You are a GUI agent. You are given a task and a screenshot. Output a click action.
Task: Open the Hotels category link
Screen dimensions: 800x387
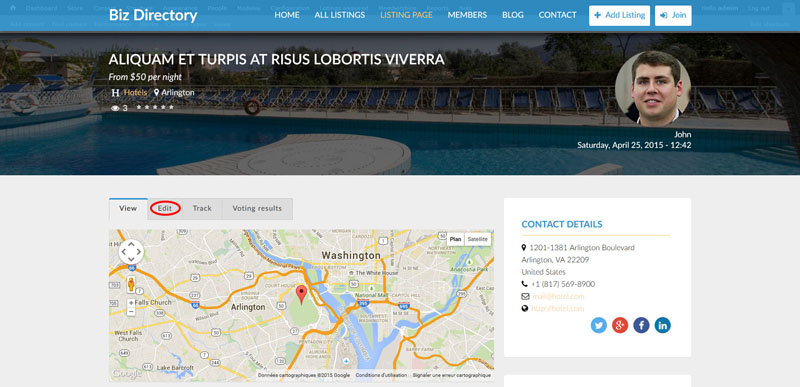click(x=135, y=93)
